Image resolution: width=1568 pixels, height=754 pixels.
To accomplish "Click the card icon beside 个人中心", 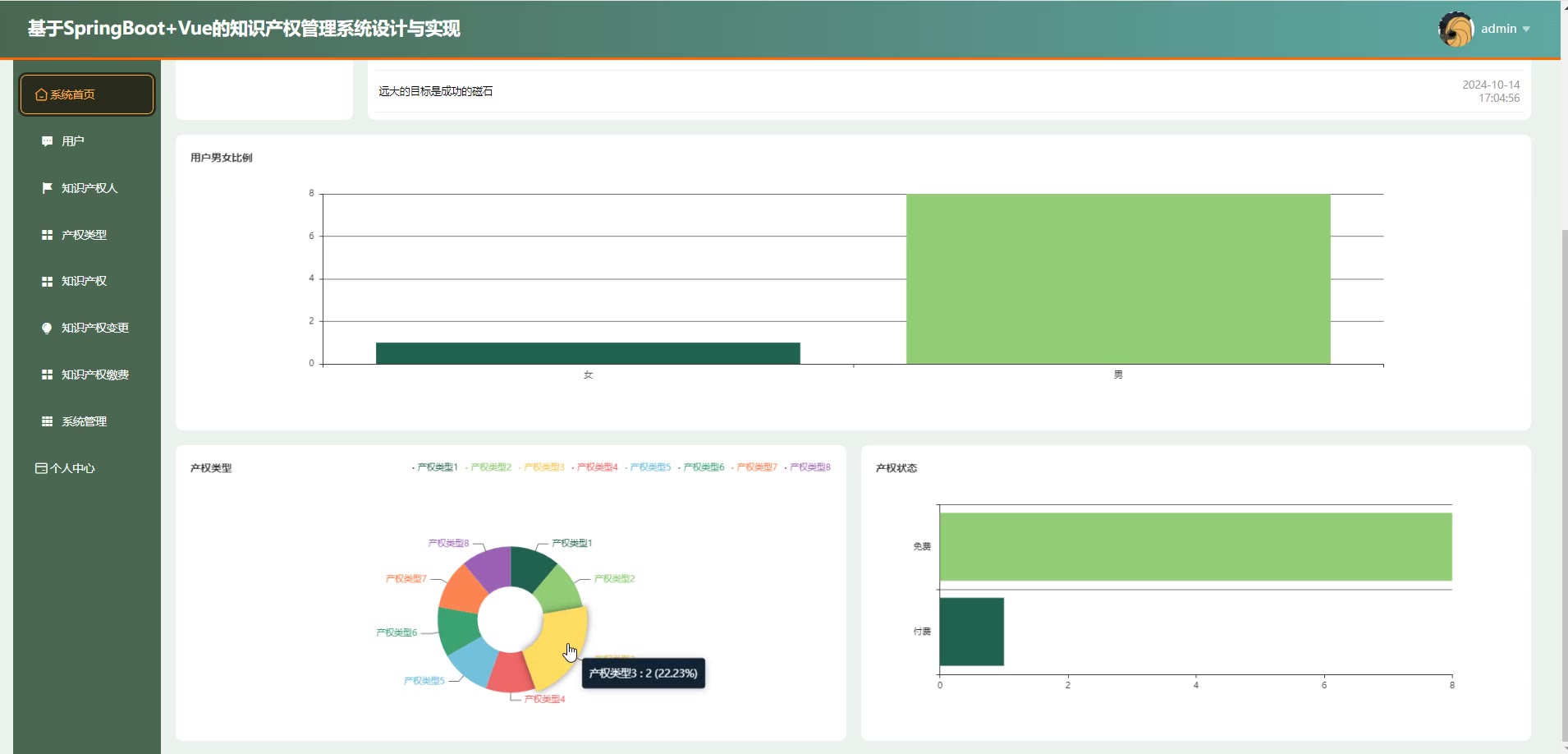I will 41,468.
